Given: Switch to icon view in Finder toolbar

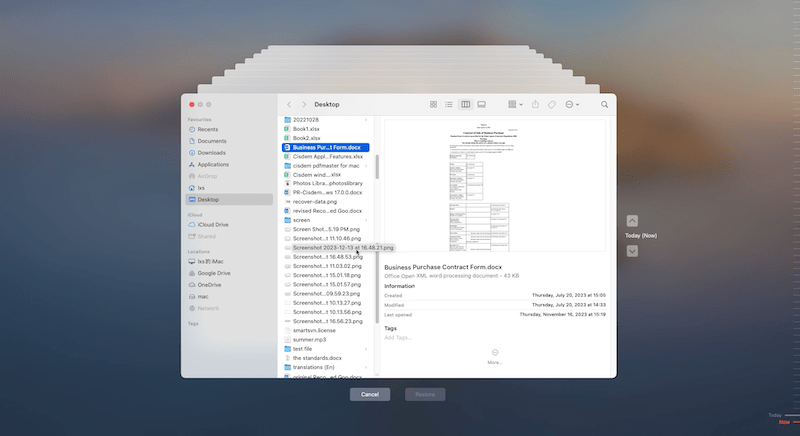Looking at the screenshot, I should pyautogui.click(x=433, y=104).
